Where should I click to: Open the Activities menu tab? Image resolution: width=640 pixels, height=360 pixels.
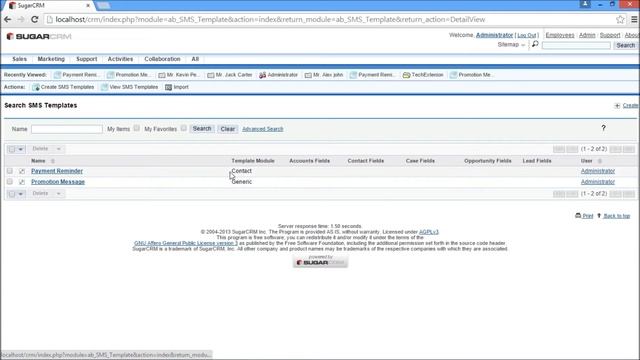pyautogui.click(x=120, y=59)
